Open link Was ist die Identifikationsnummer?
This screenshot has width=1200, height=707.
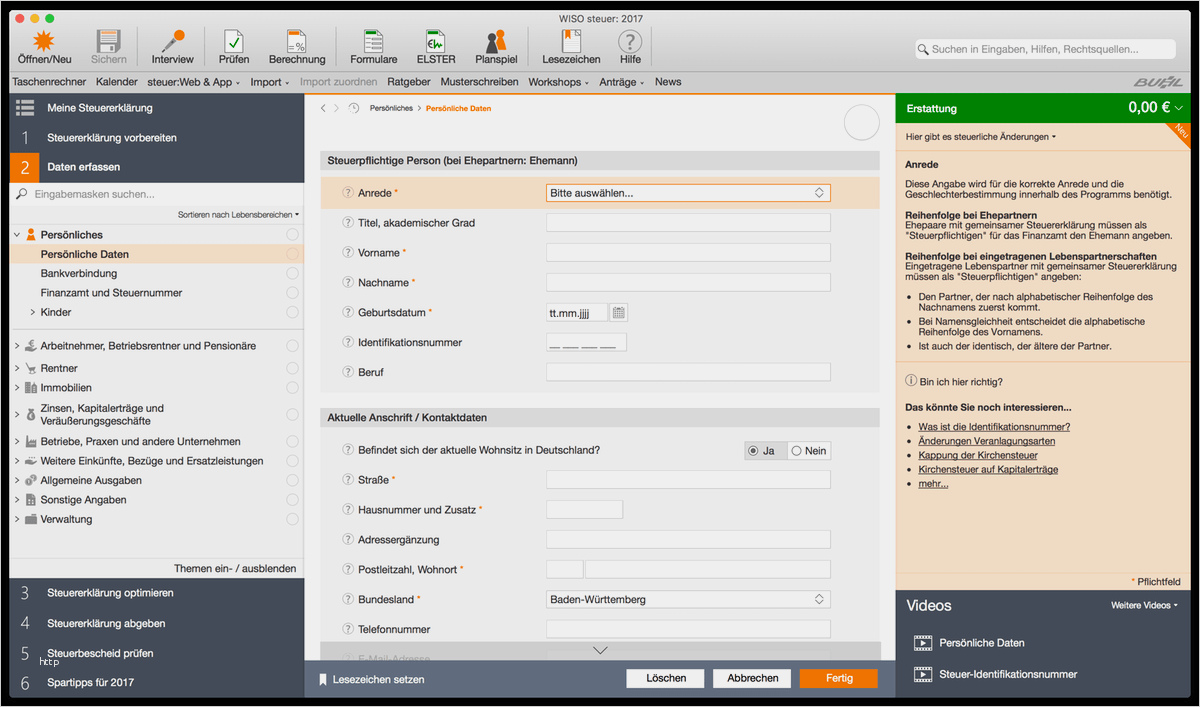click(994, 427)
